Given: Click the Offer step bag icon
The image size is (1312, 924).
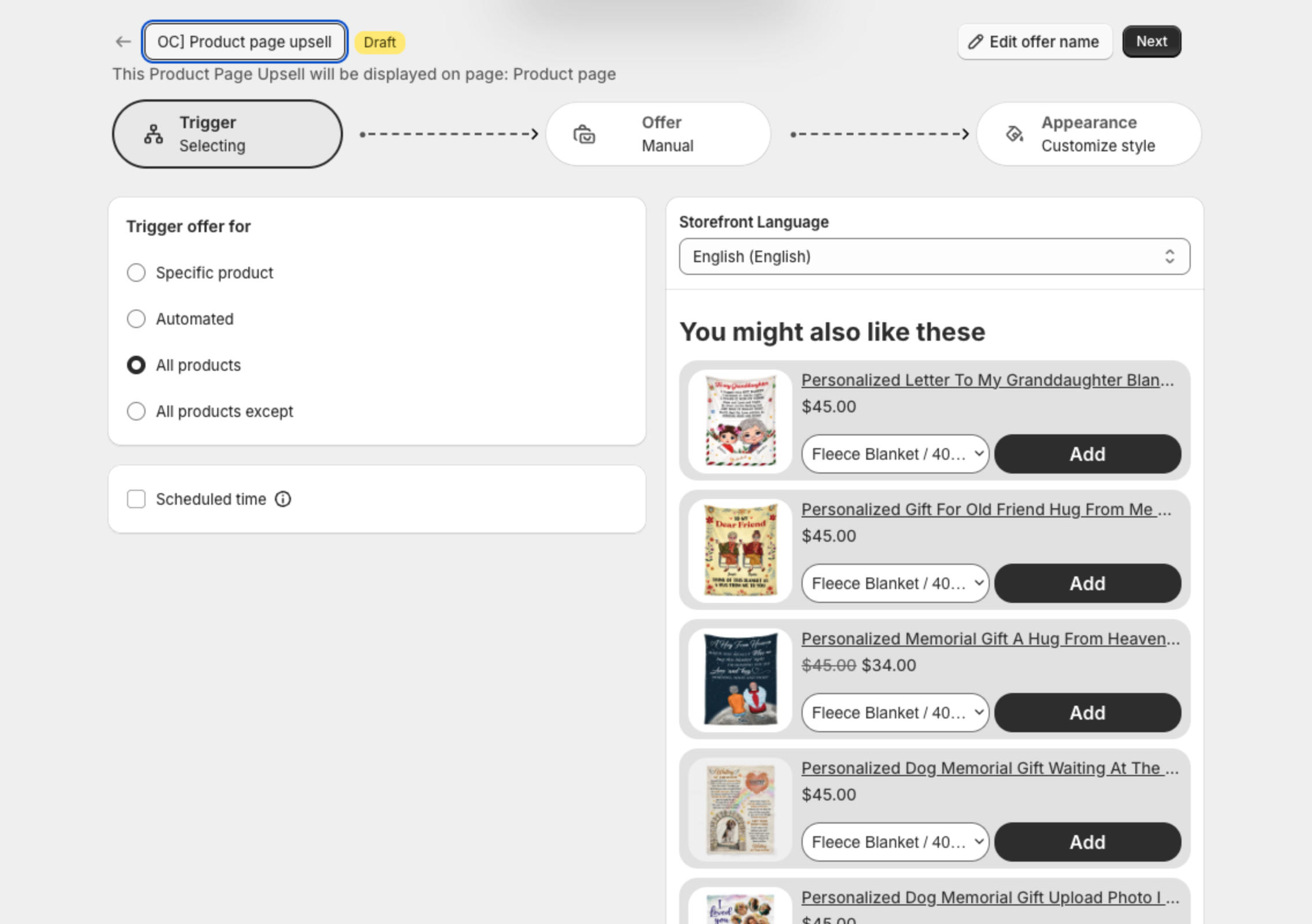Looking at the screenshot, I should click(584, 134).
